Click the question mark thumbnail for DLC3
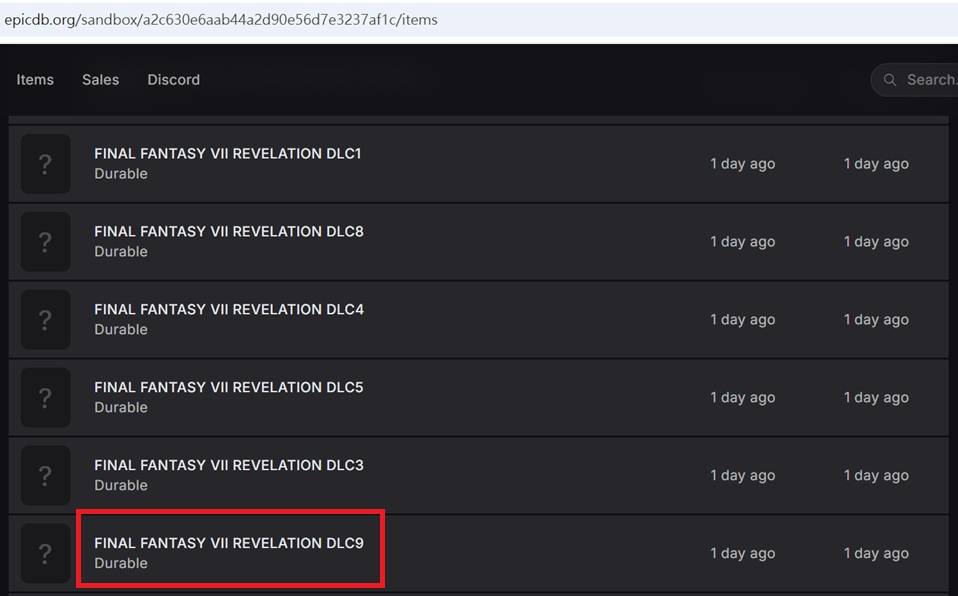Image resolution: width=958 pixels, height=596 pixels. point(45,476)
